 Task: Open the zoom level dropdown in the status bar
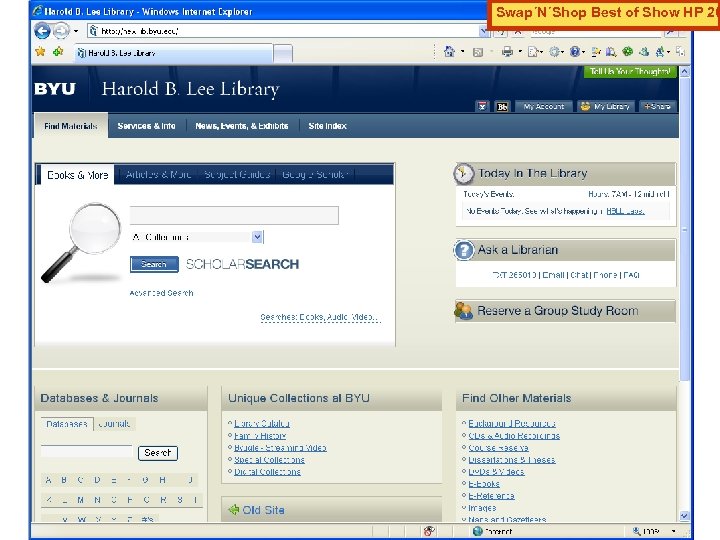[673, 531]
